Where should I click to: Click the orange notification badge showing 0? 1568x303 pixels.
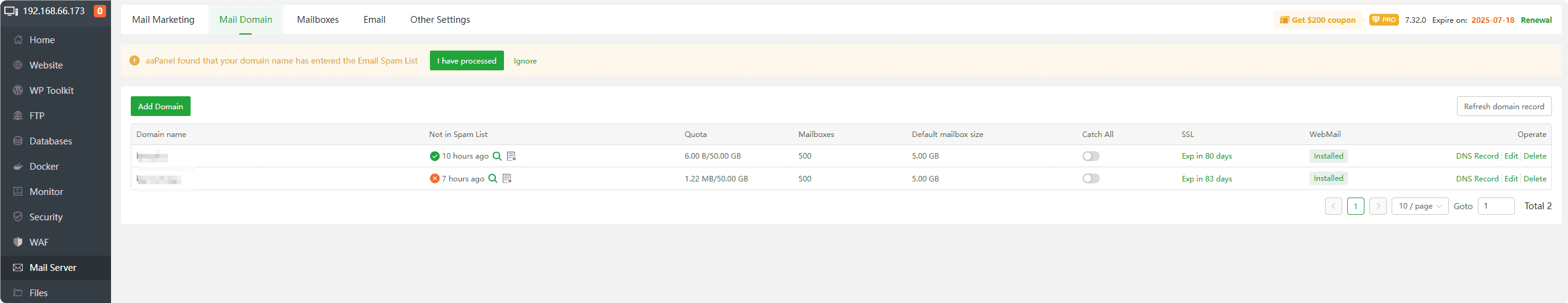[x=99, y=11]
